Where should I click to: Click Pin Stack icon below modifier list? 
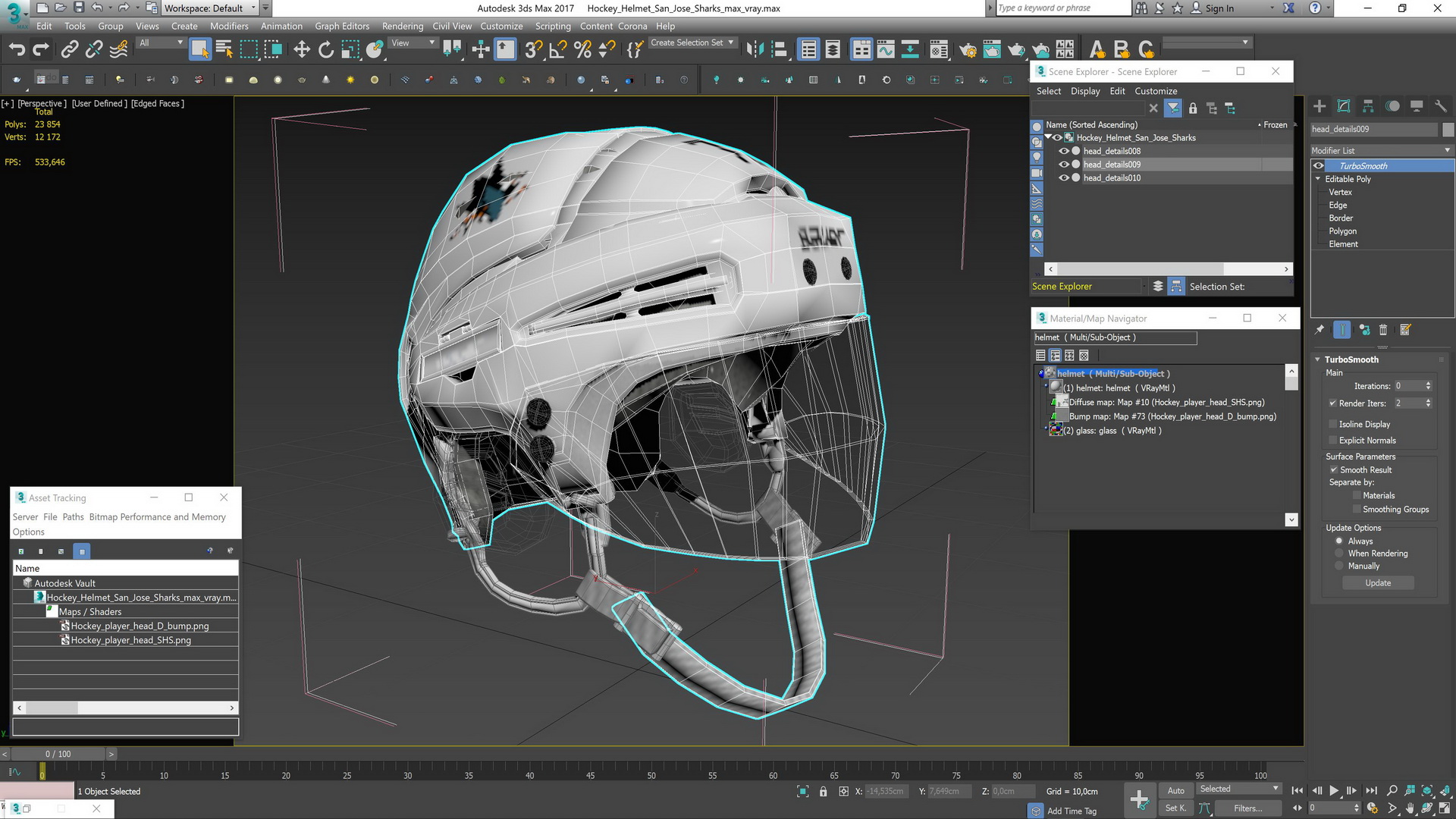click(1319, 330)
